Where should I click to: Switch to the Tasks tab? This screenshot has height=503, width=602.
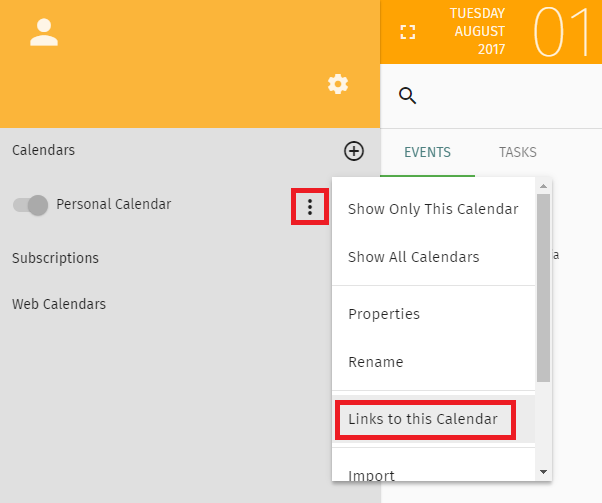tap(518, 152)
